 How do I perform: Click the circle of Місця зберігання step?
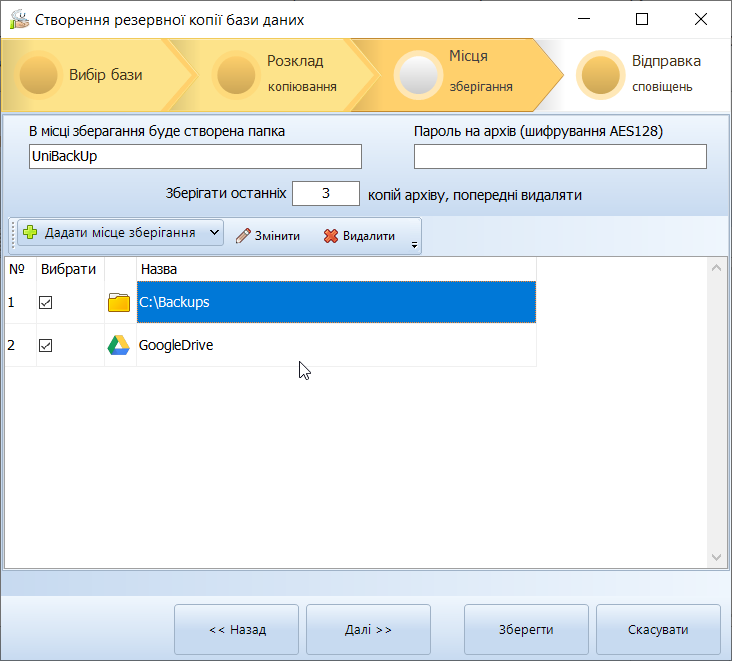click(x=418, y=75)
